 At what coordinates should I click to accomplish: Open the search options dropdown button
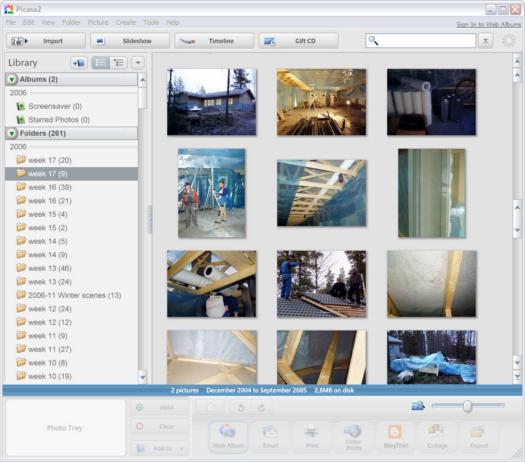[x=485, y=41]
